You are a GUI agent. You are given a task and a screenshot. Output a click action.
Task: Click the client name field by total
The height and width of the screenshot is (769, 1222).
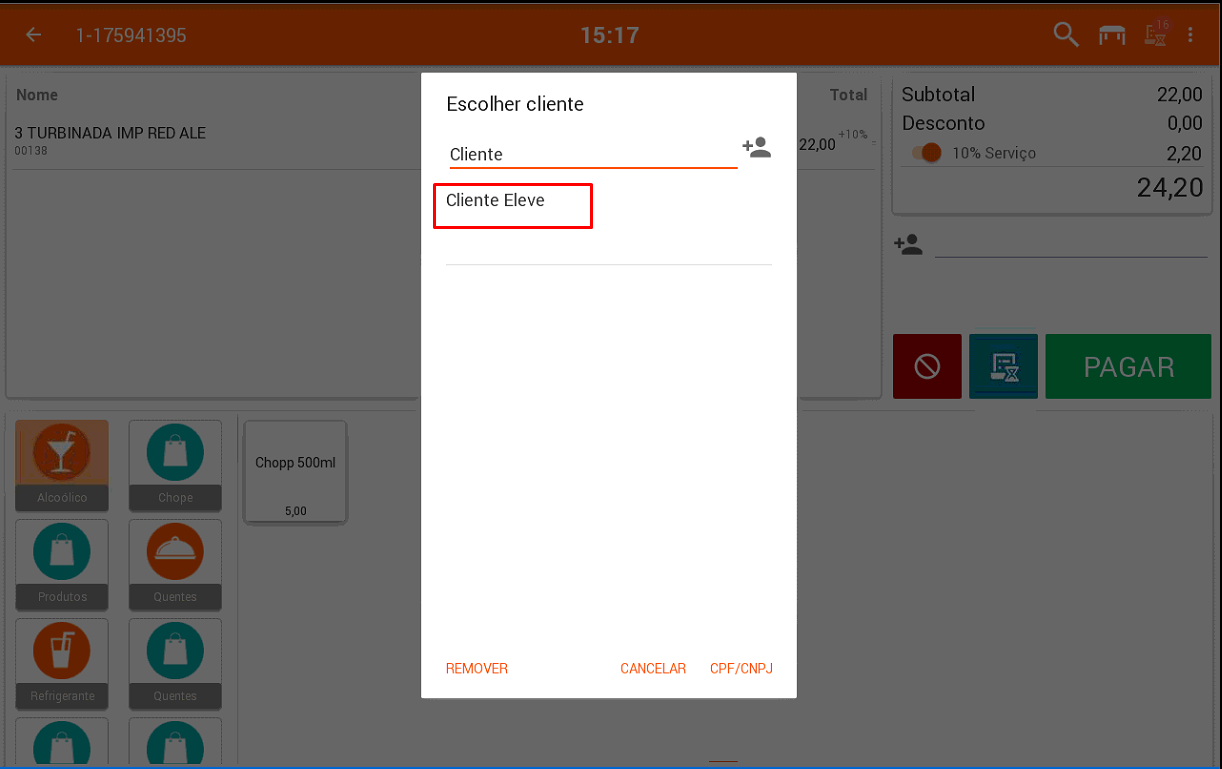(1071, 245)
